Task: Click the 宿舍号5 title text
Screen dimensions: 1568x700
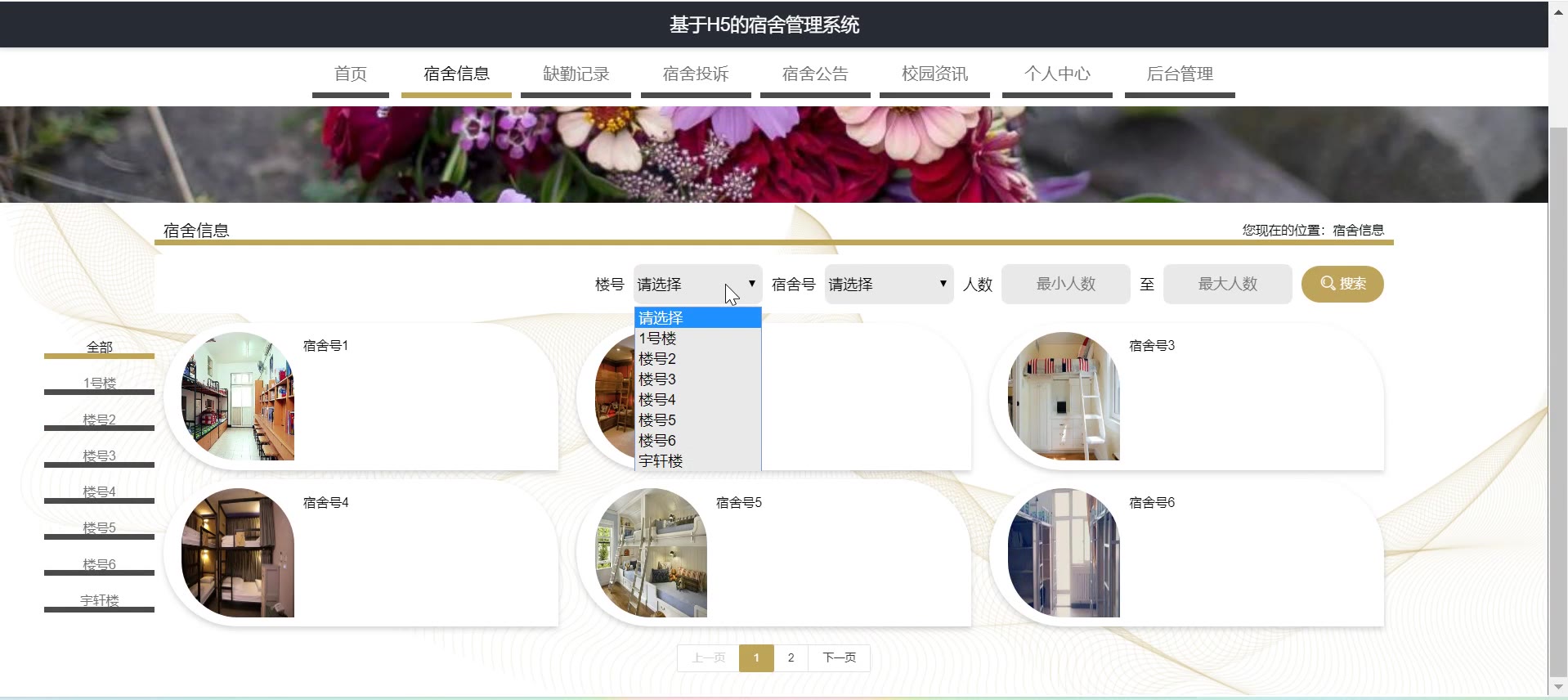Action: (x=739, y=503)
